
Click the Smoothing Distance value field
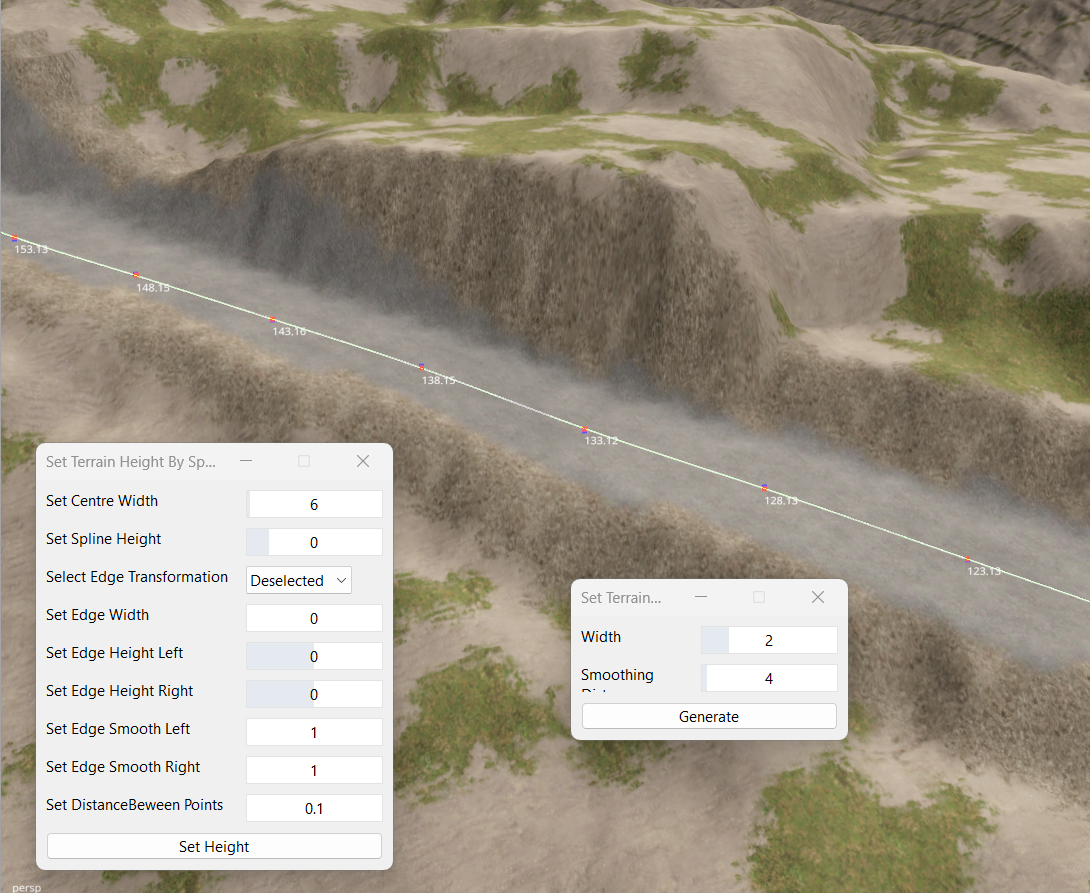click(768, 678)
